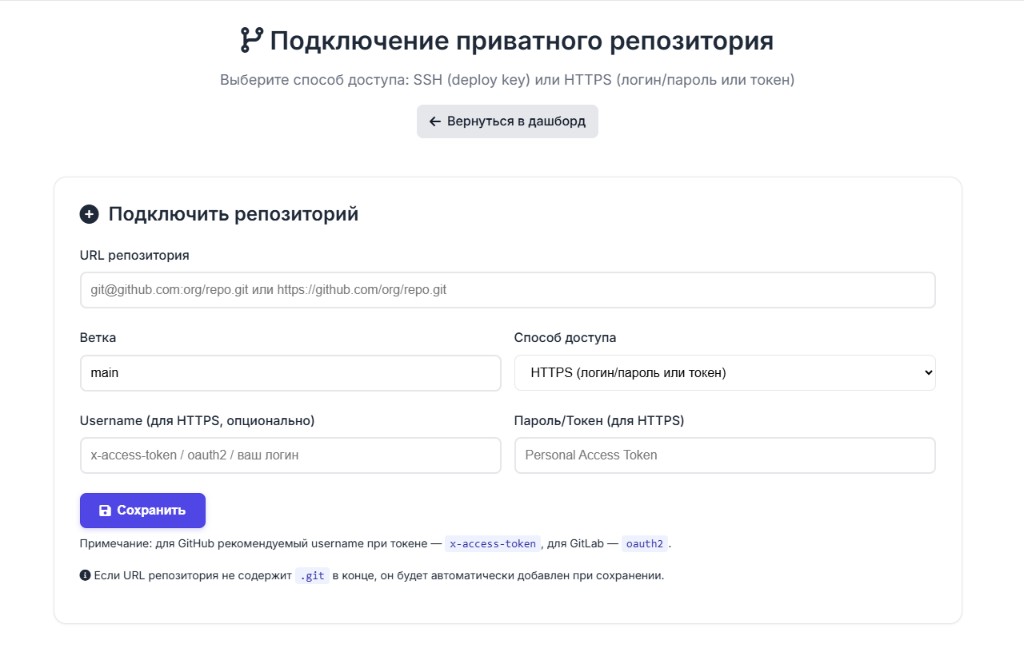Click the oauth2 code snippet
This screenshot has width=1024, height=648.
point(645,543)
